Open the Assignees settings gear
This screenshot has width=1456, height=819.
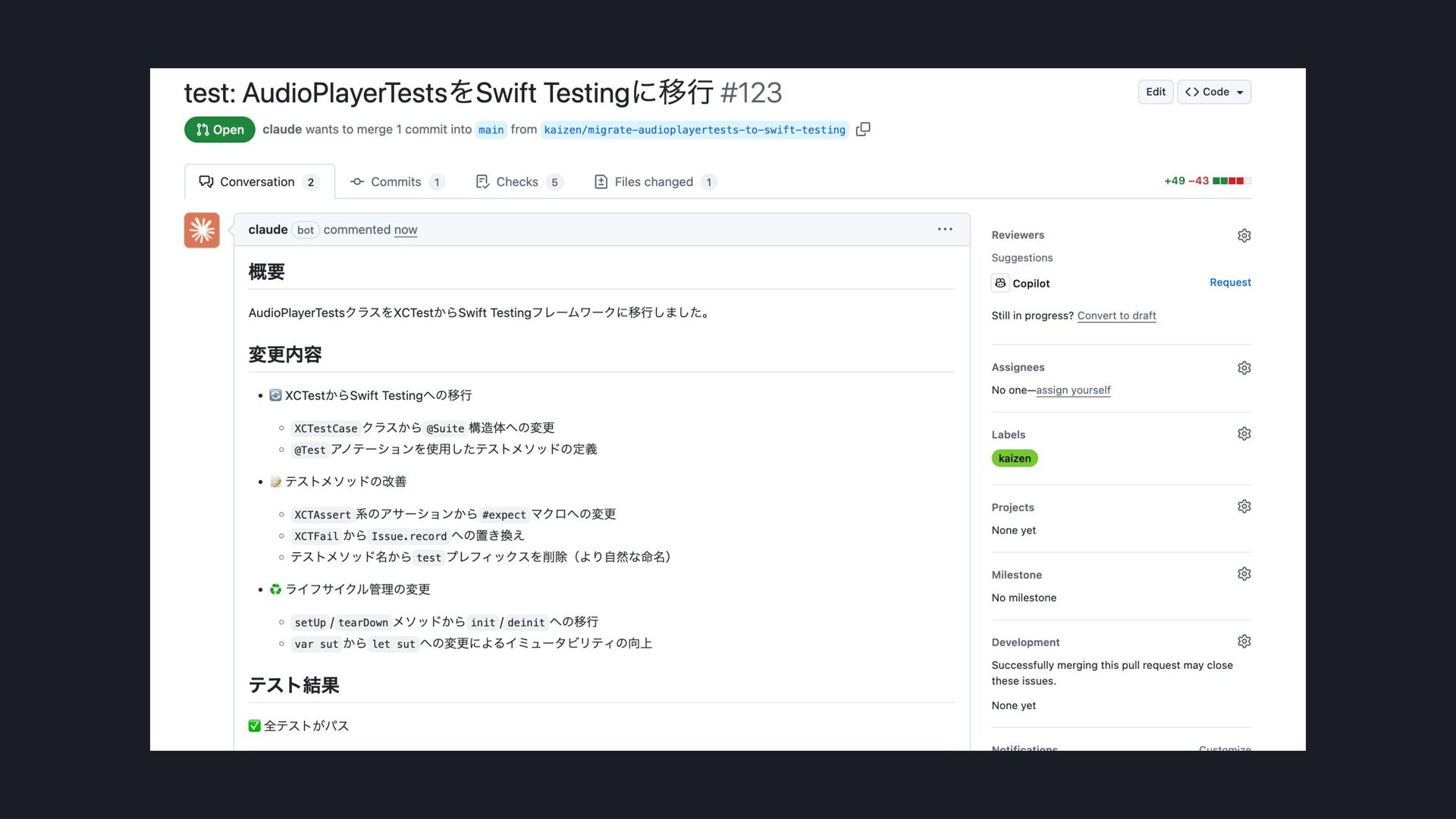pos(1244,368)
